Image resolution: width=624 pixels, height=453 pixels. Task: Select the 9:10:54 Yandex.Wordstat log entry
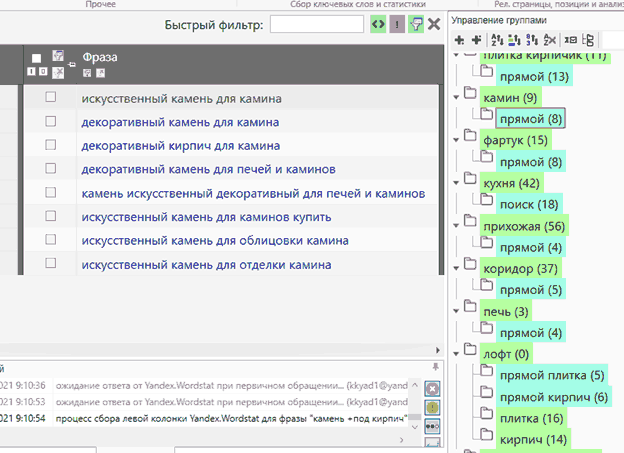(205, 418)
